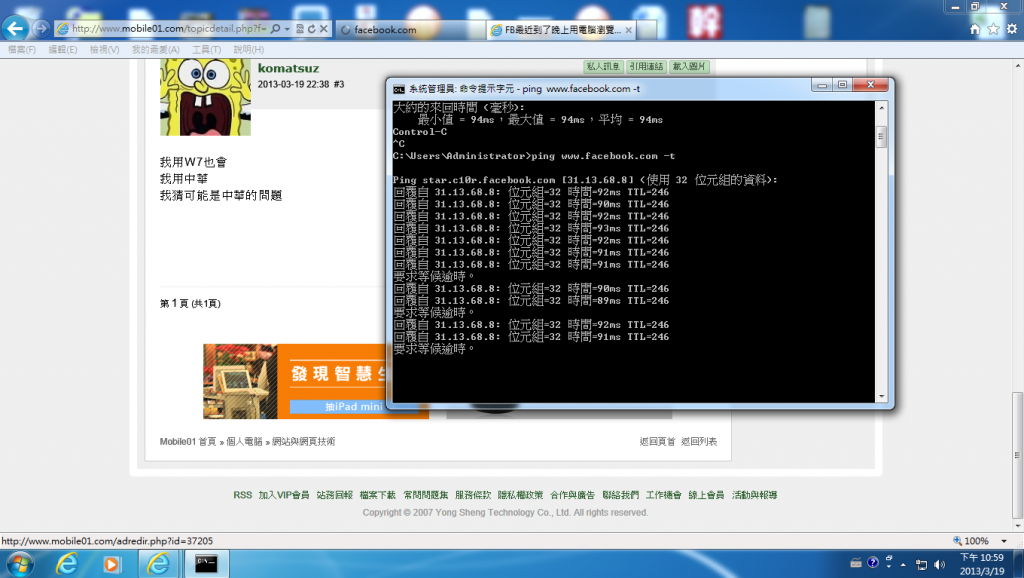Open the 我的最愛(A) menu
The image size is (1024, 578).
[x=156, y=49]
